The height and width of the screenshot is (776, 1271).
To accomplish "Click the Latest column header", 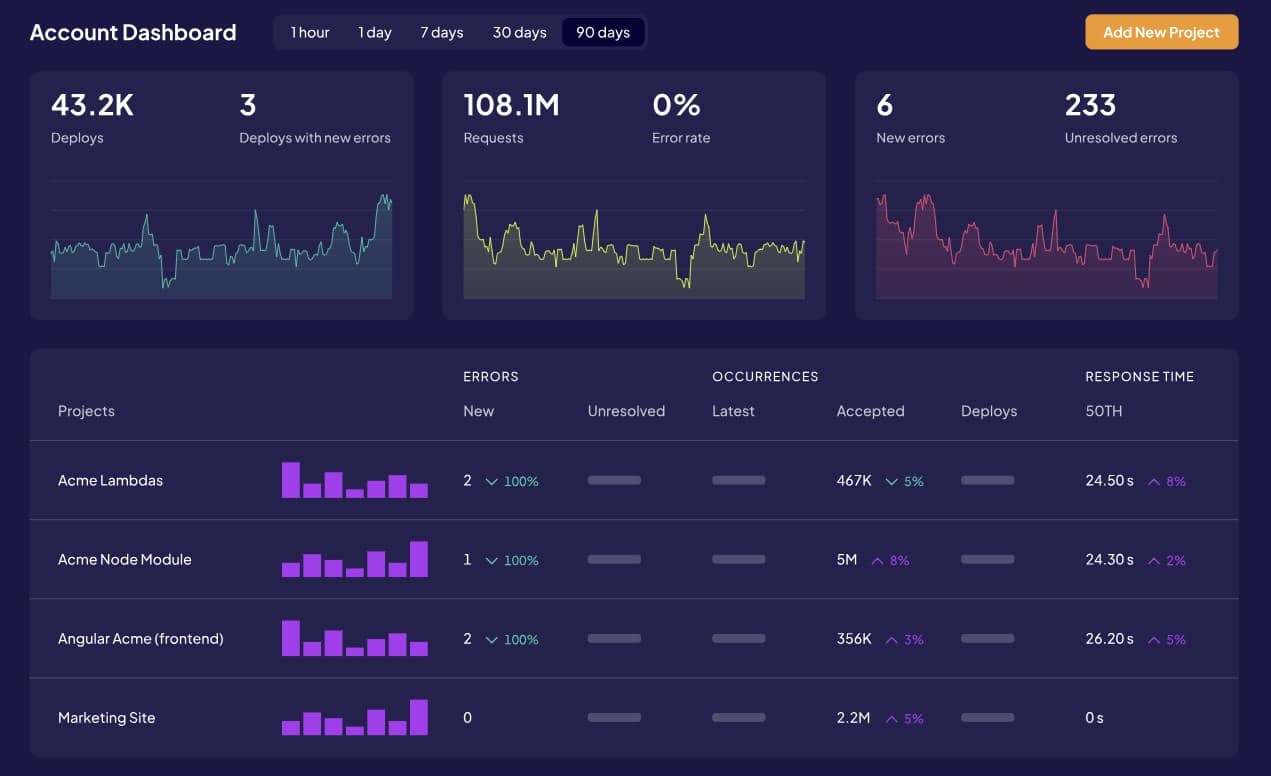I will (x=733, y=411).
